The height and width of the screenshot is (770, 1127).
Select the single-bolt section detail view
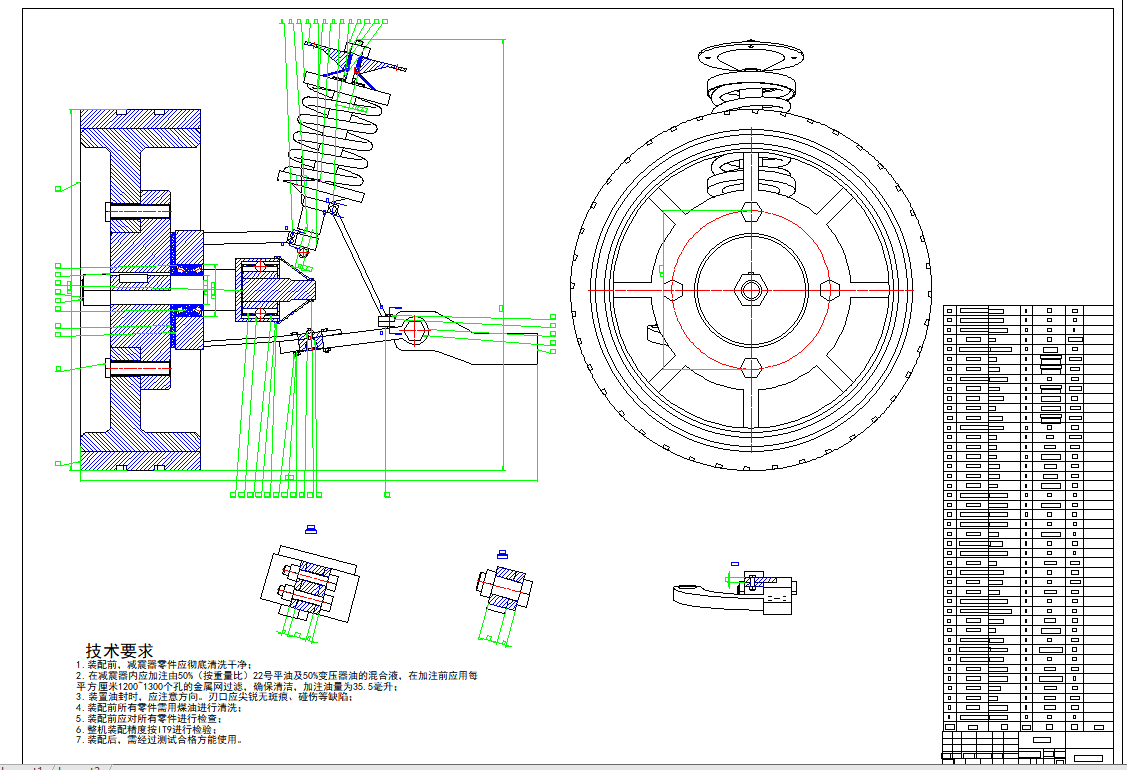504,589
